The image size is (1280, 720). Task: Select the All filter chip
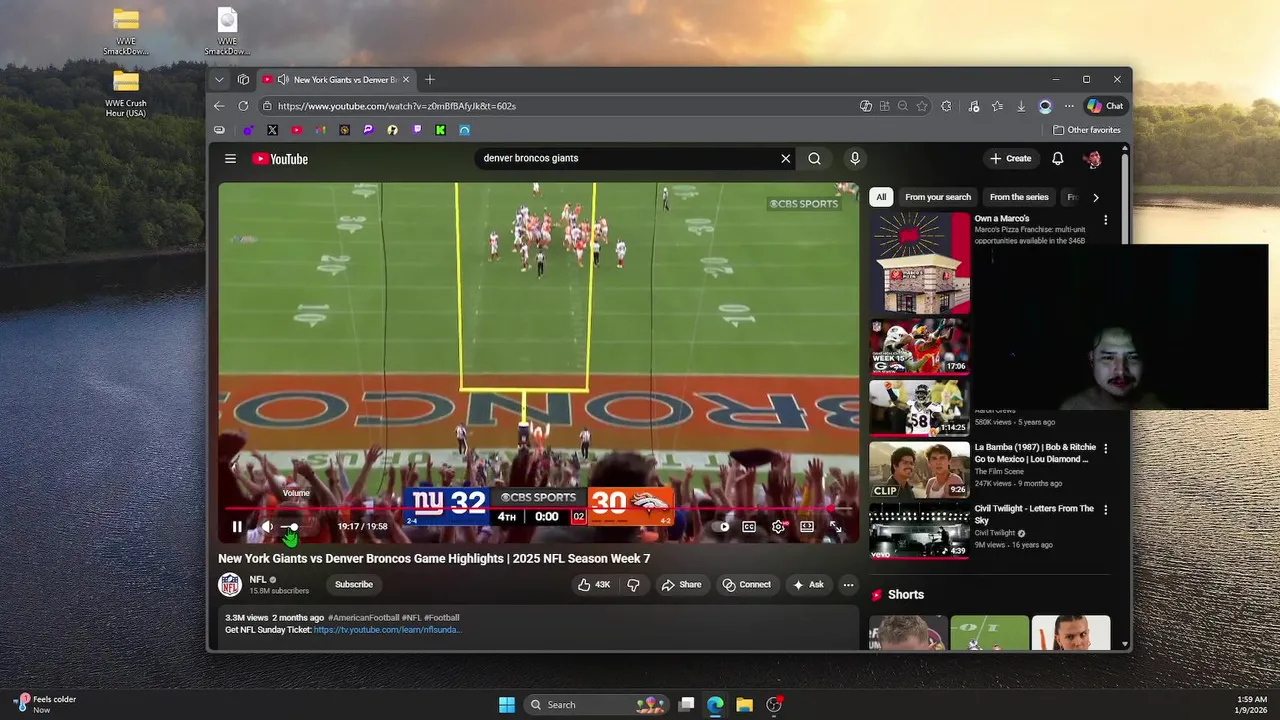tap(881, 197)
